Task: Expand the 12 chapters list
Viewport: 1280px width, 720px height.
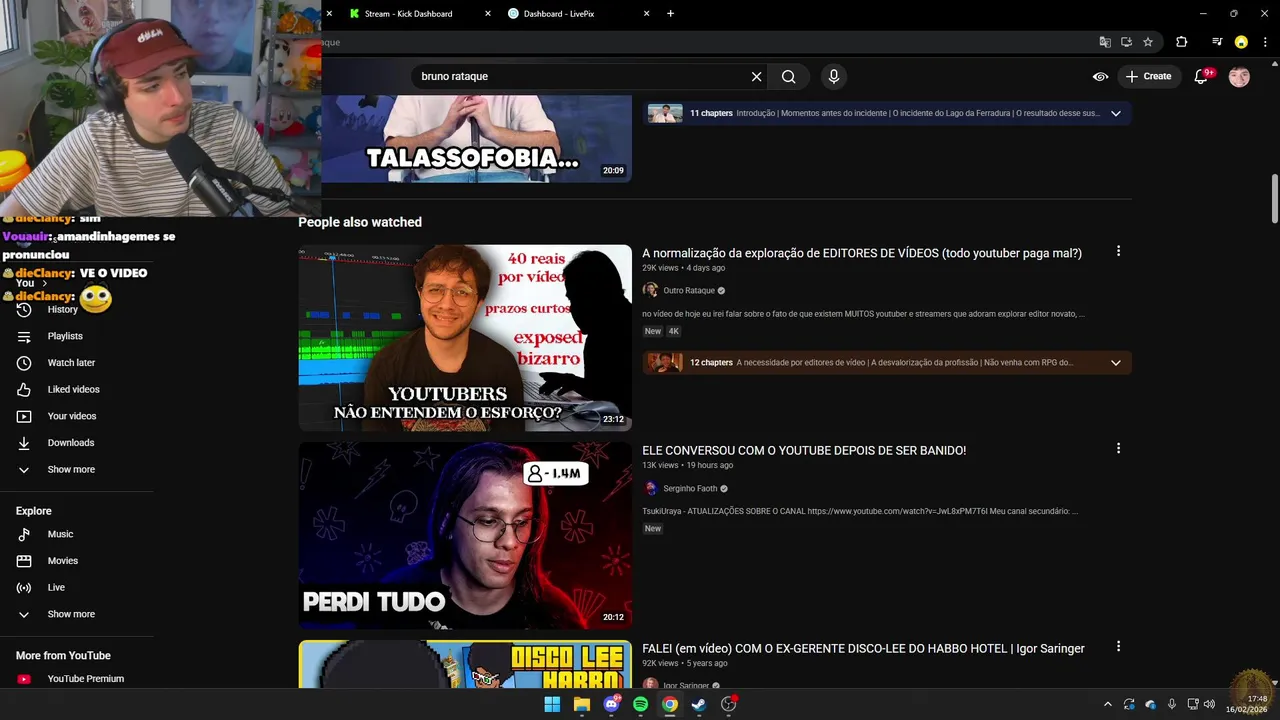Action: point(1116,363)
